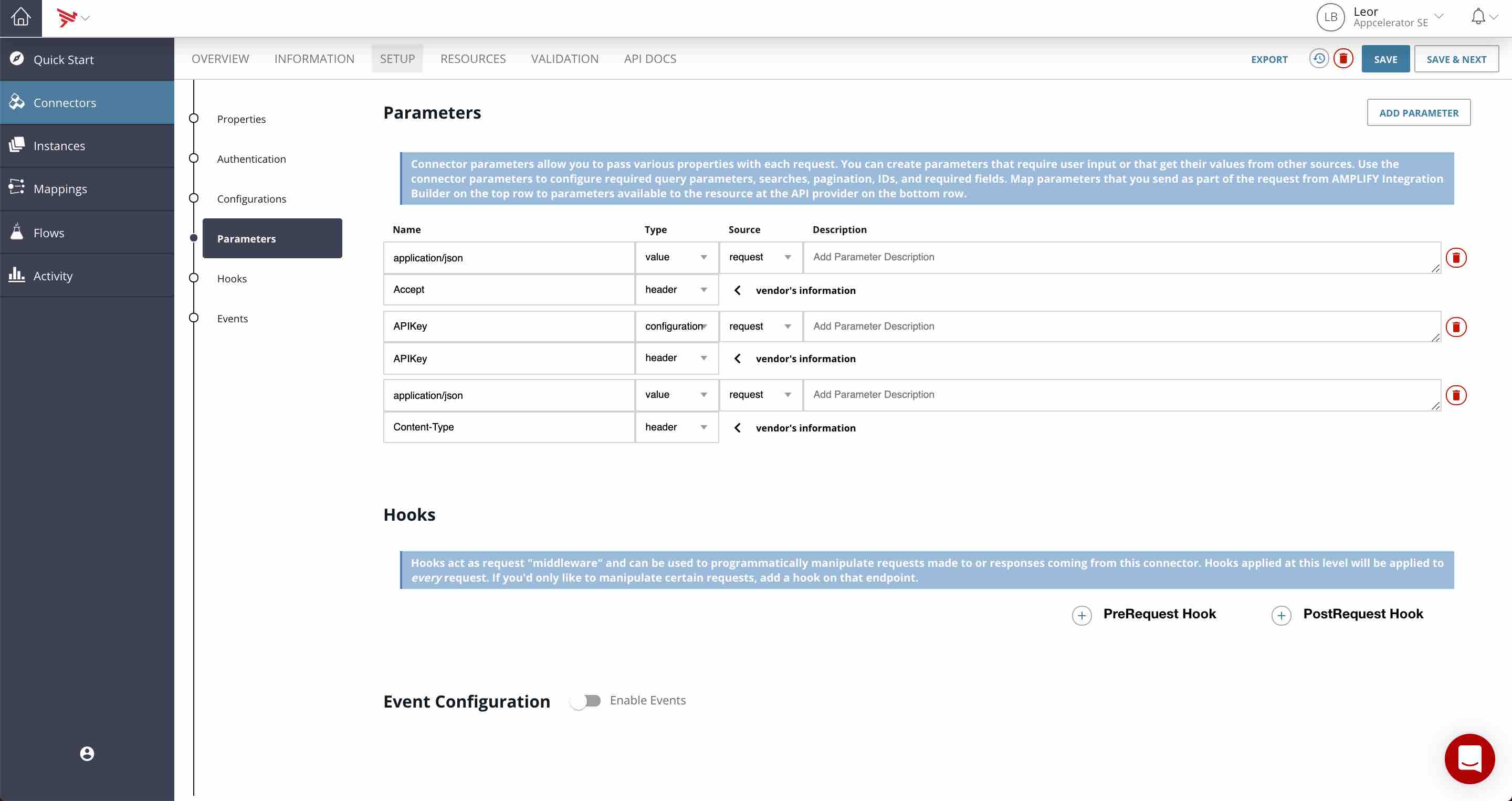Switch to the INFORMATION tab
Viewport: 1512px width, 801px height.
(x=314, y=59)
